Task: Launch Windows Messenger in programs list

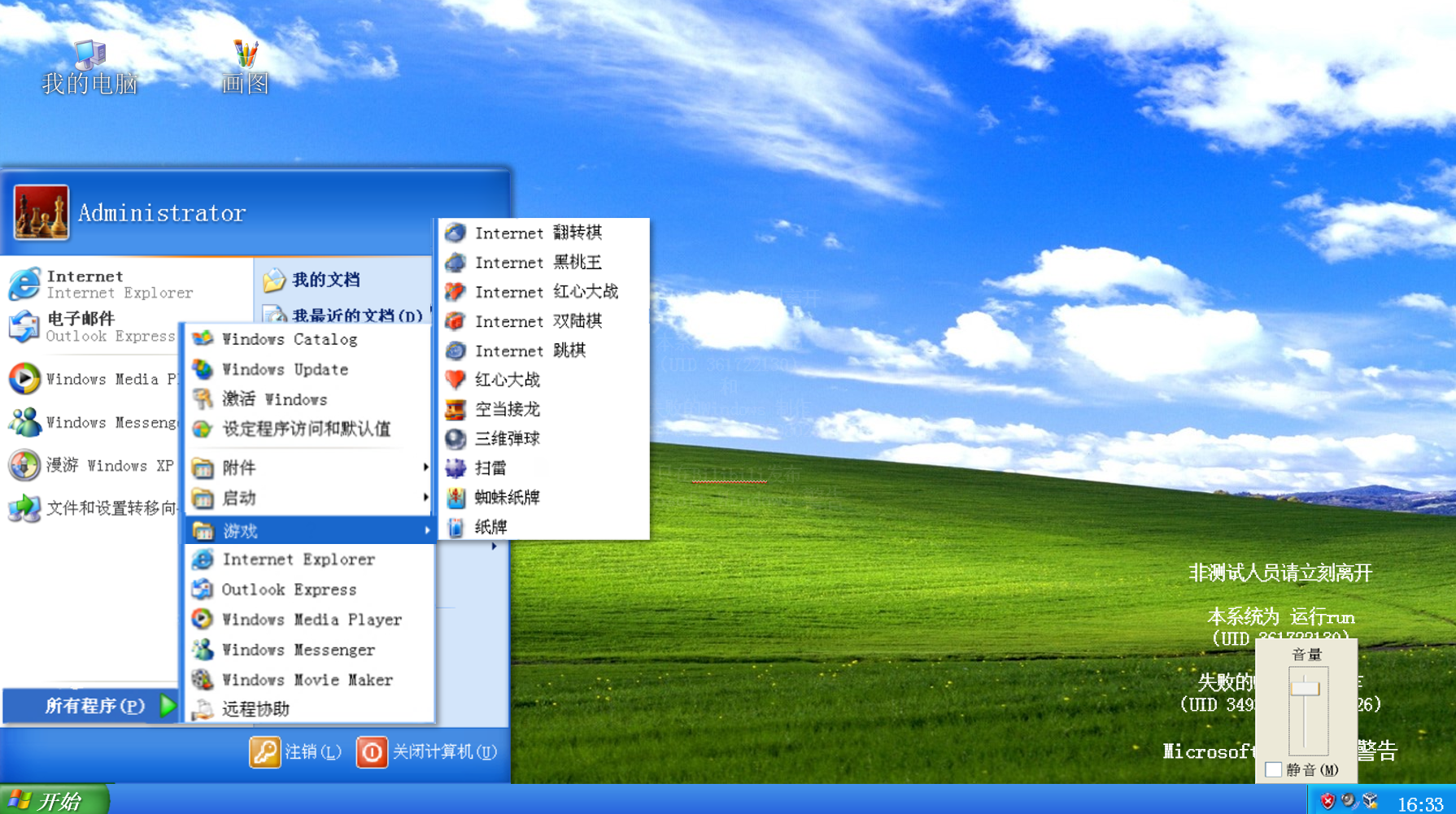Action: [309, 650]
